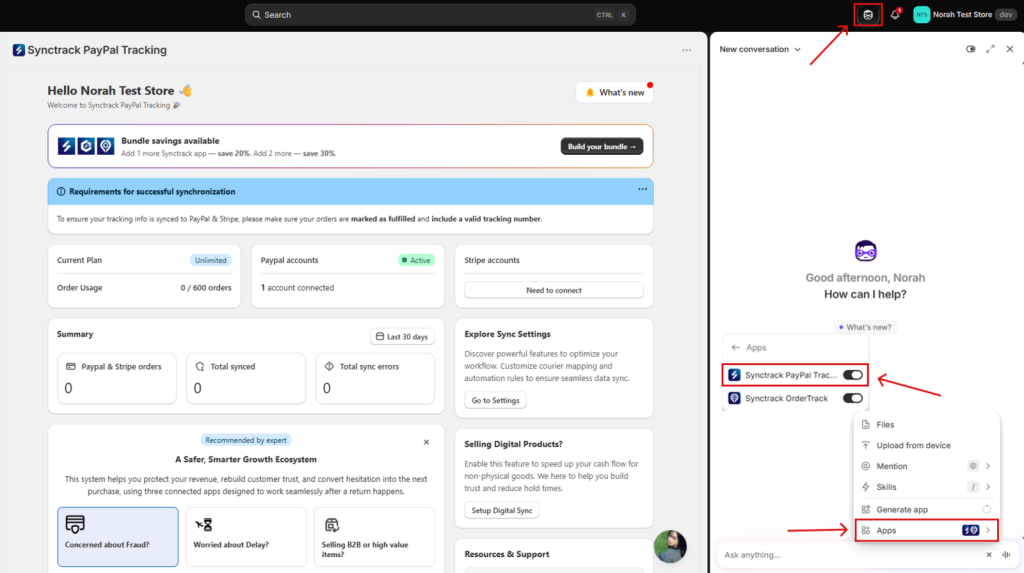The height and width of the screenshot is (573, 1024).
Task: Click the Synctrack PayPal Tracking app icon in list
Action: point(735,375)
